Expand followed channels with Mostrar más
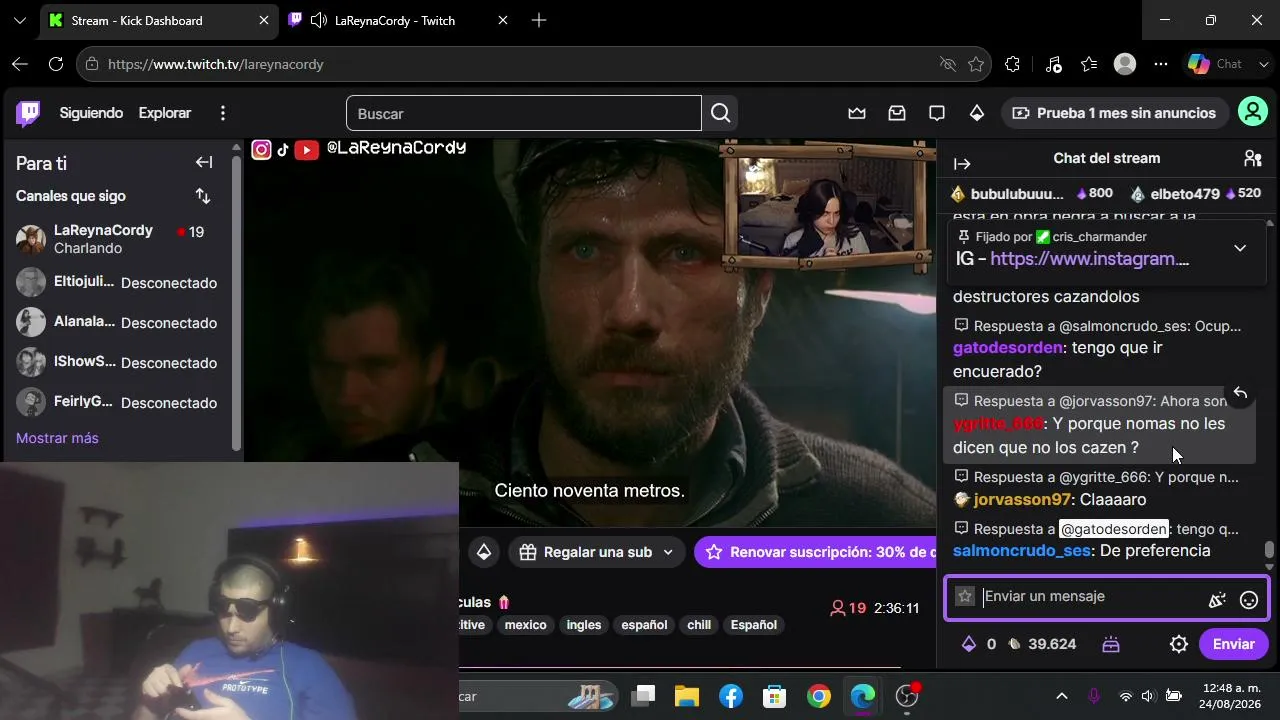 tap(57, 438)
